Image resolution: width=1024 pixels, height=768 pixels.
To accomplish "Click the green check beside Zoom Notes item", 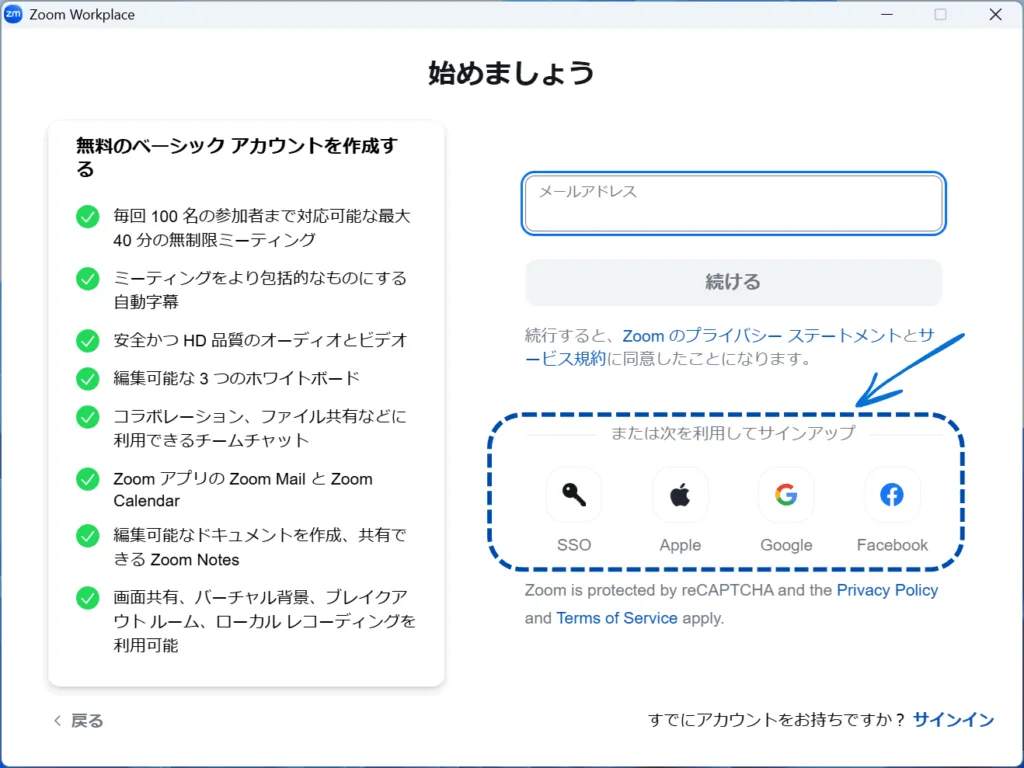I will pos(88,536).
